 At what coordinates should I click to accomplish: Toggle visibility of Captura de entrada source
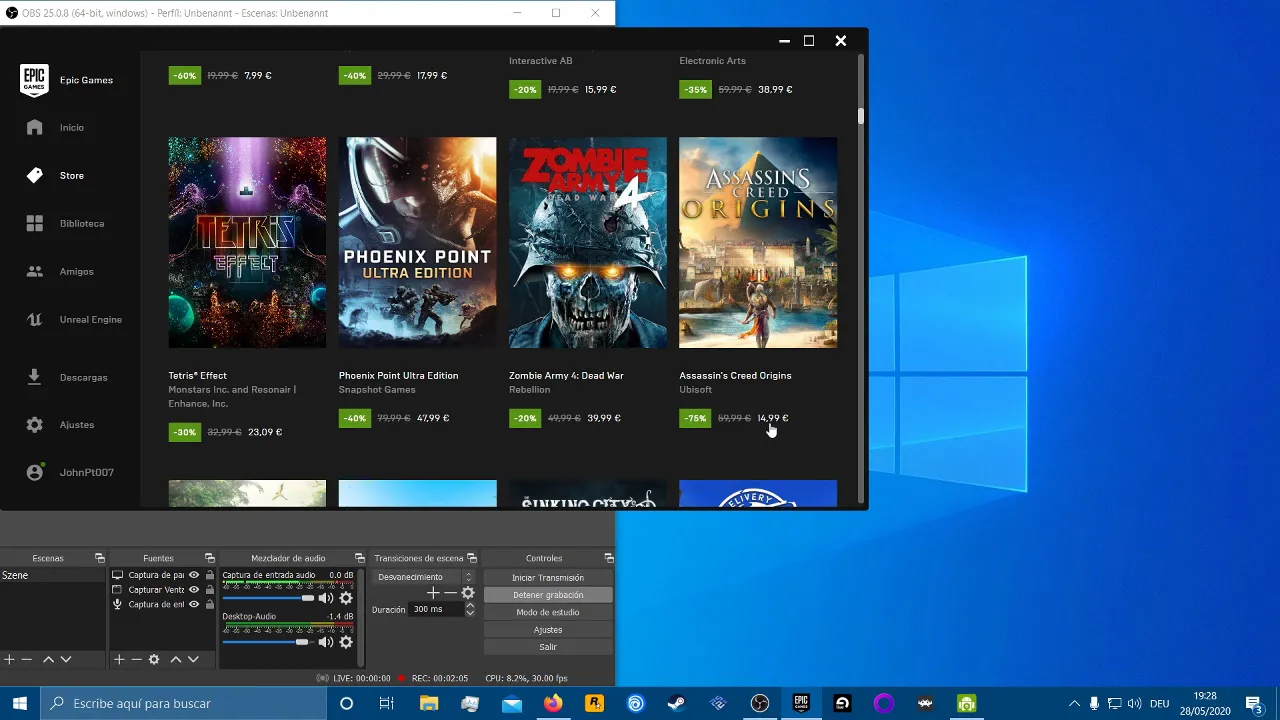pyautogui.click(x=194, y=604)
